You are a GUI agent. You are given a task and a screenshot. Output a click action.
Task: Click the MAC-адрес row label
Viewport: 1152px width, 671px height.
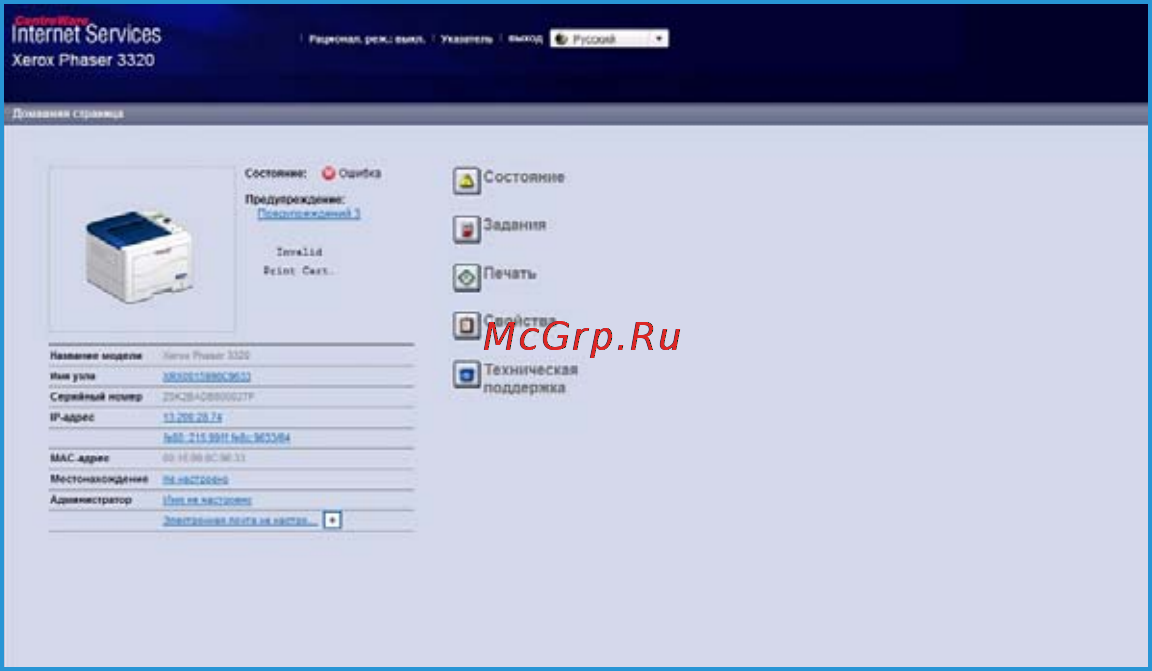pyautogui.click(x=79, y=459)
